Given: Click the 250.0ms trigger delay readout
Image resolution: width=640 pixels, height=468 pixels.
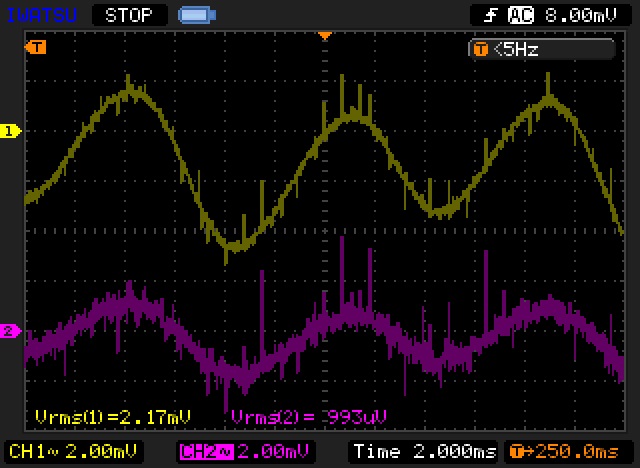Looking at the screenshot, I should pyautogui.click(x=576, y=452).
